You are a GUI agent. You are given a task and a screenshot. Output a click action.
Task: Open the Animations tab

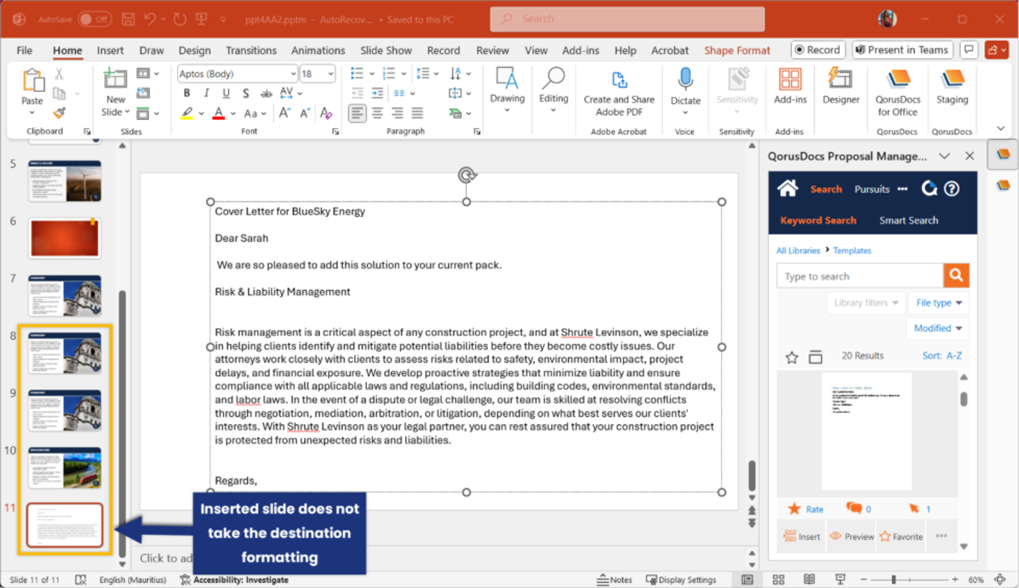point(318,50)
